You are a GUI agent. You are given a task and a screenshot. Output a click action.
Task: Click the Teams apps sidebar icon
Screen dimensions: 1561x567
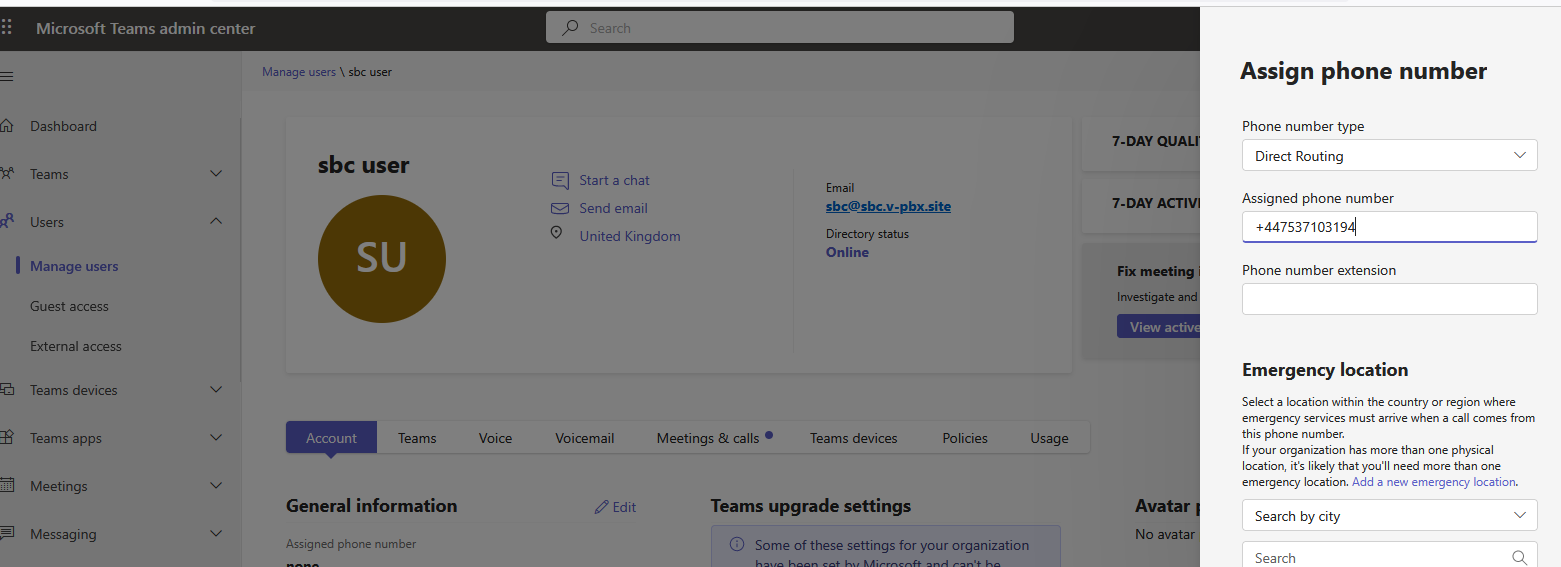pos(7,438)
